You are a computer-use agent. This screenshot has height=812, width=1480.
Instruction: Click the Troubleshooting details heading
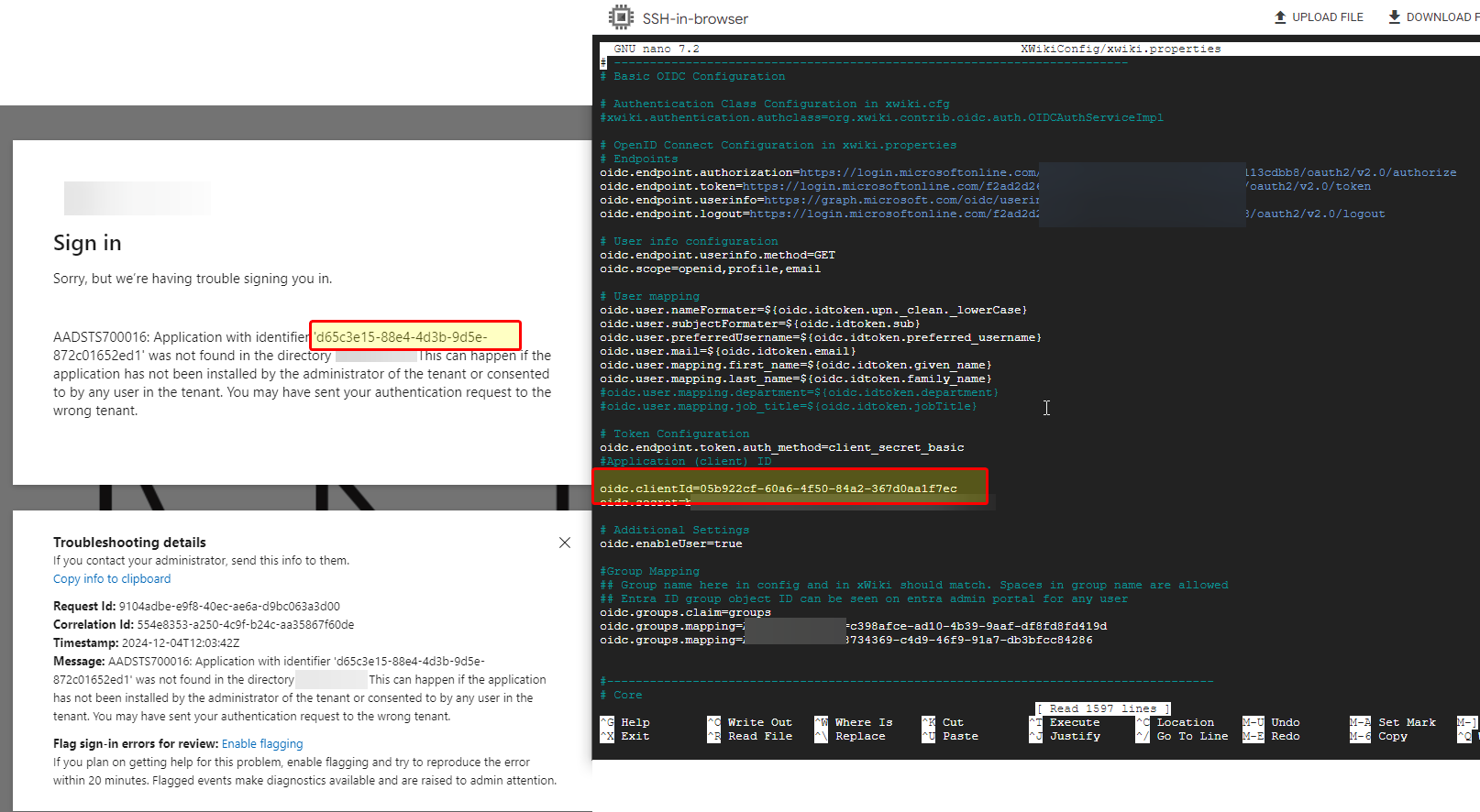point(129,543)
